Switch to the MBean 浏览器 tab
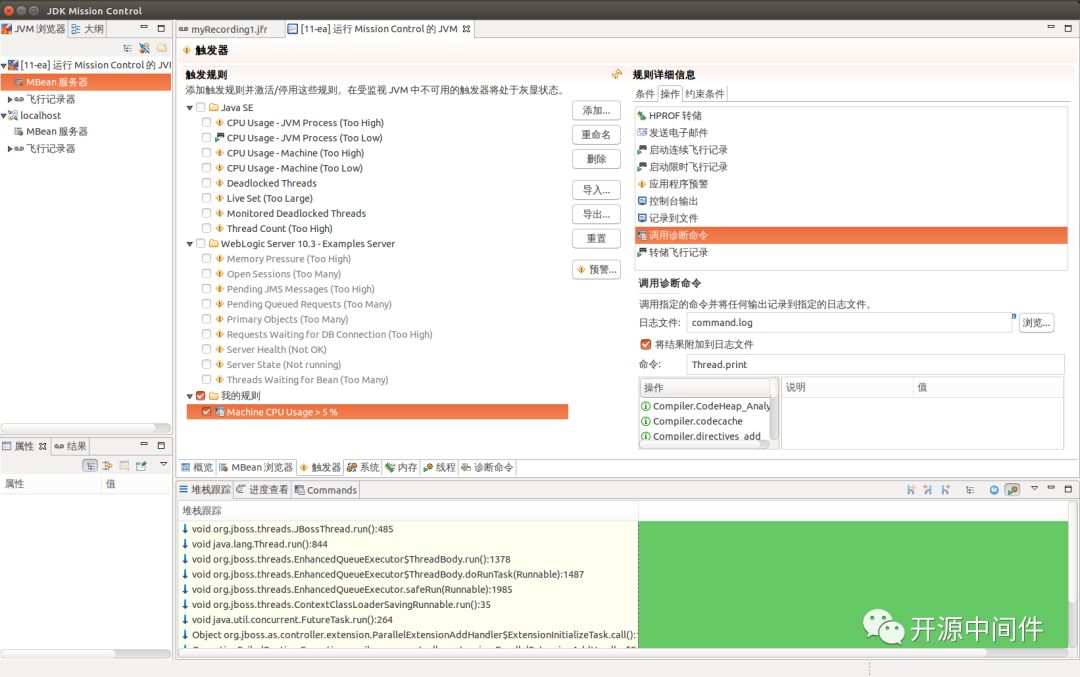 point(256,467)
